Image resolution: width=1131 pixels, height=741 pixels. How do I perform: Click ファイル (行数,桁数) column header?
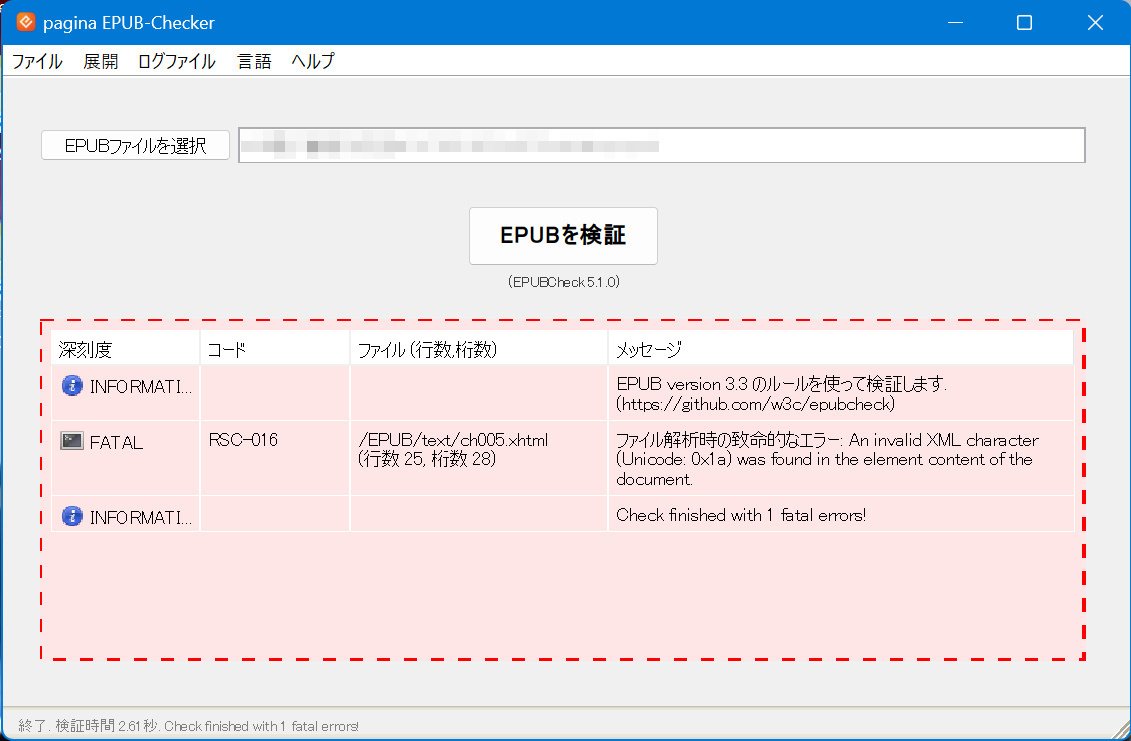[479, 349]
